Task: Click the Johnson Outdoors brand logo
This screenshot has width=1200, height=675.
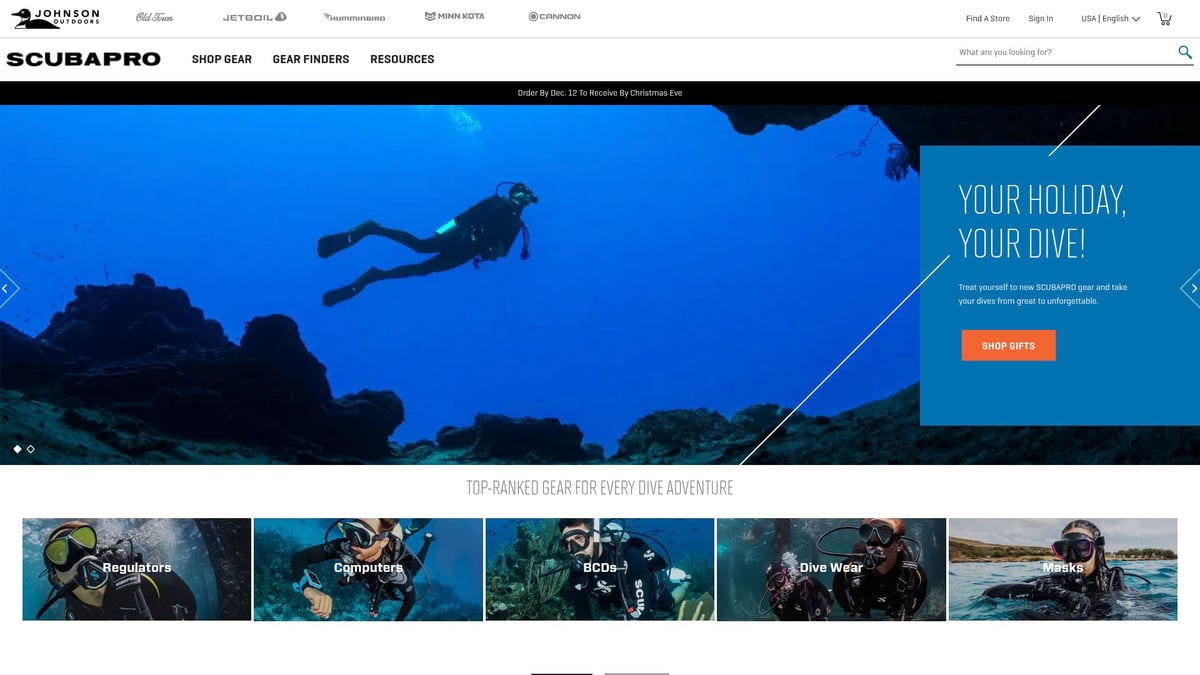Action: pos(55,16)
